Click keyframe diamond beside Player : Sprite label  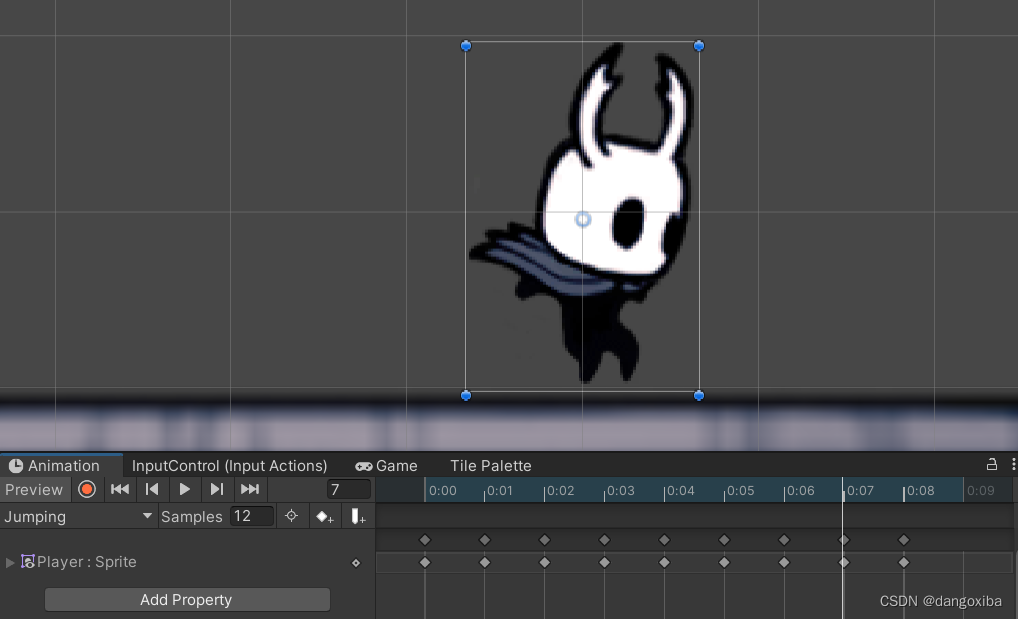click(x=356, y=563)
